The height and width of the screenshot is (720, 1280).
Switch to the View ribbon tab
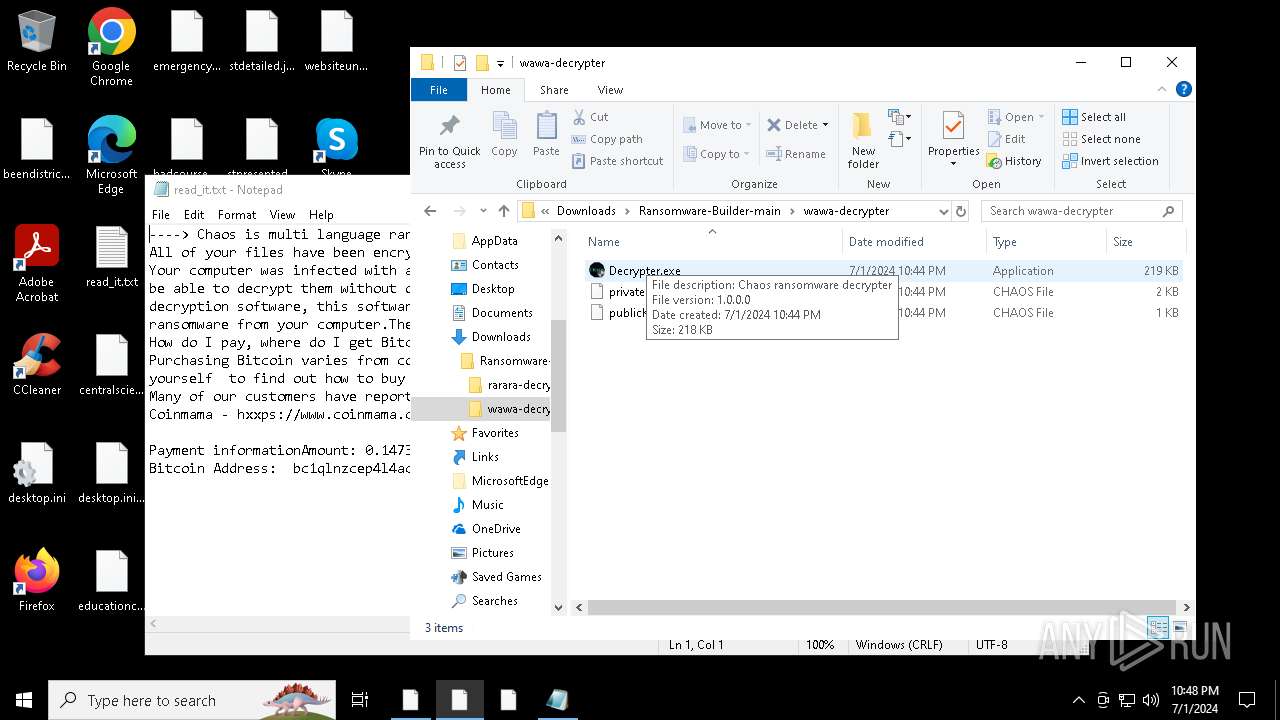coord(610,89)
